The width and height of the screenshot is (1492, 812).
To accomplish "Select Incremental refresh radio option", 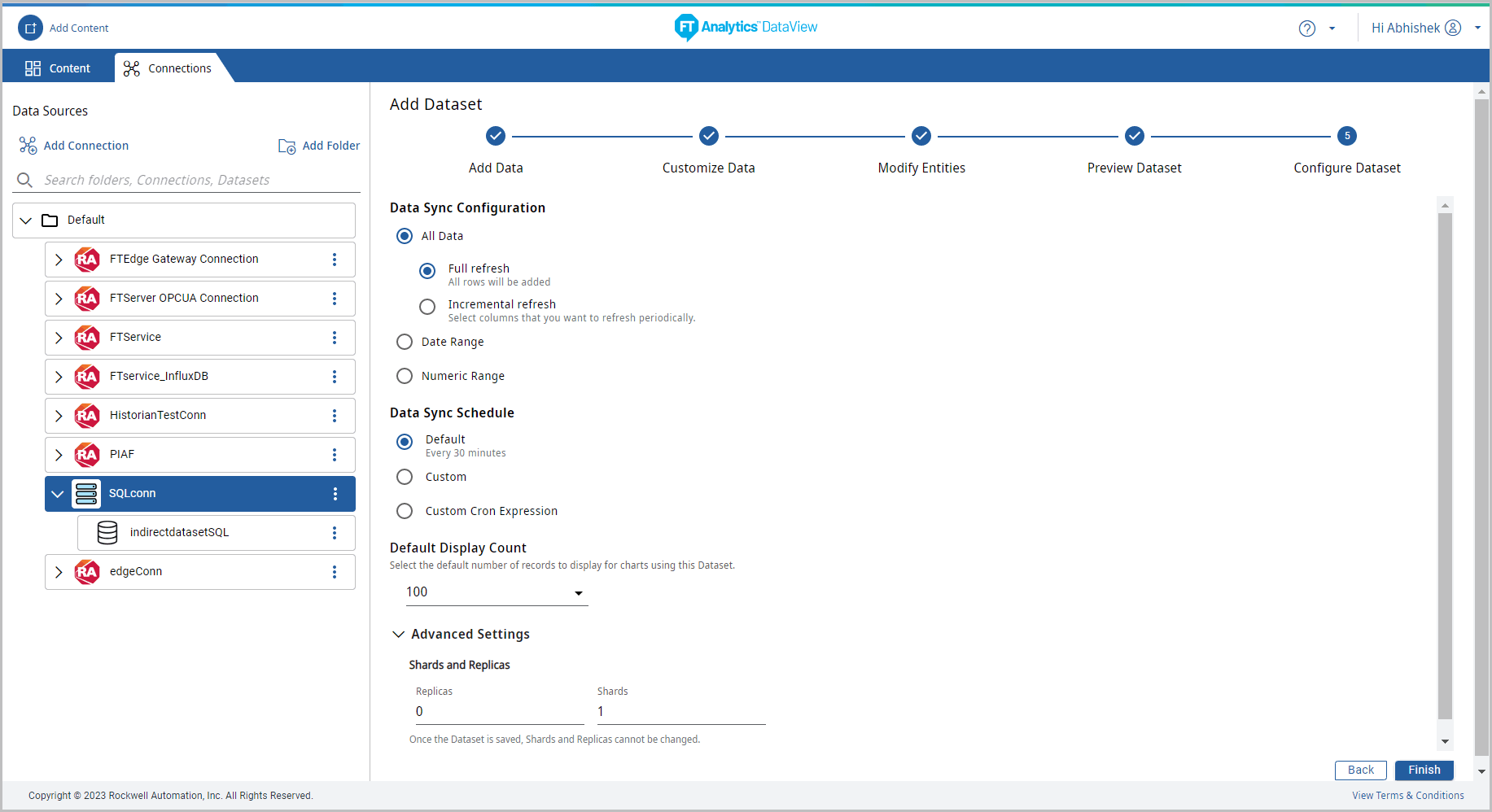I will 427,307.
